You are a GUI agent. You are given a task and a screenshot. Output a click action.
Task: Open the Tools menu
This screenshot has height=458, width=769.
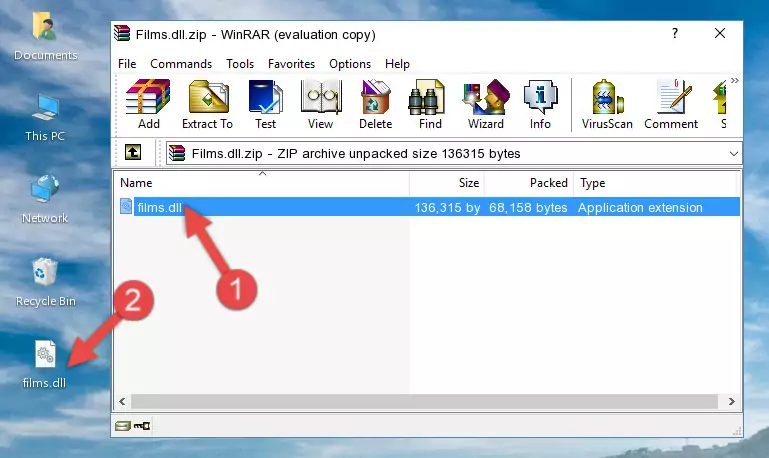(240, 64)
